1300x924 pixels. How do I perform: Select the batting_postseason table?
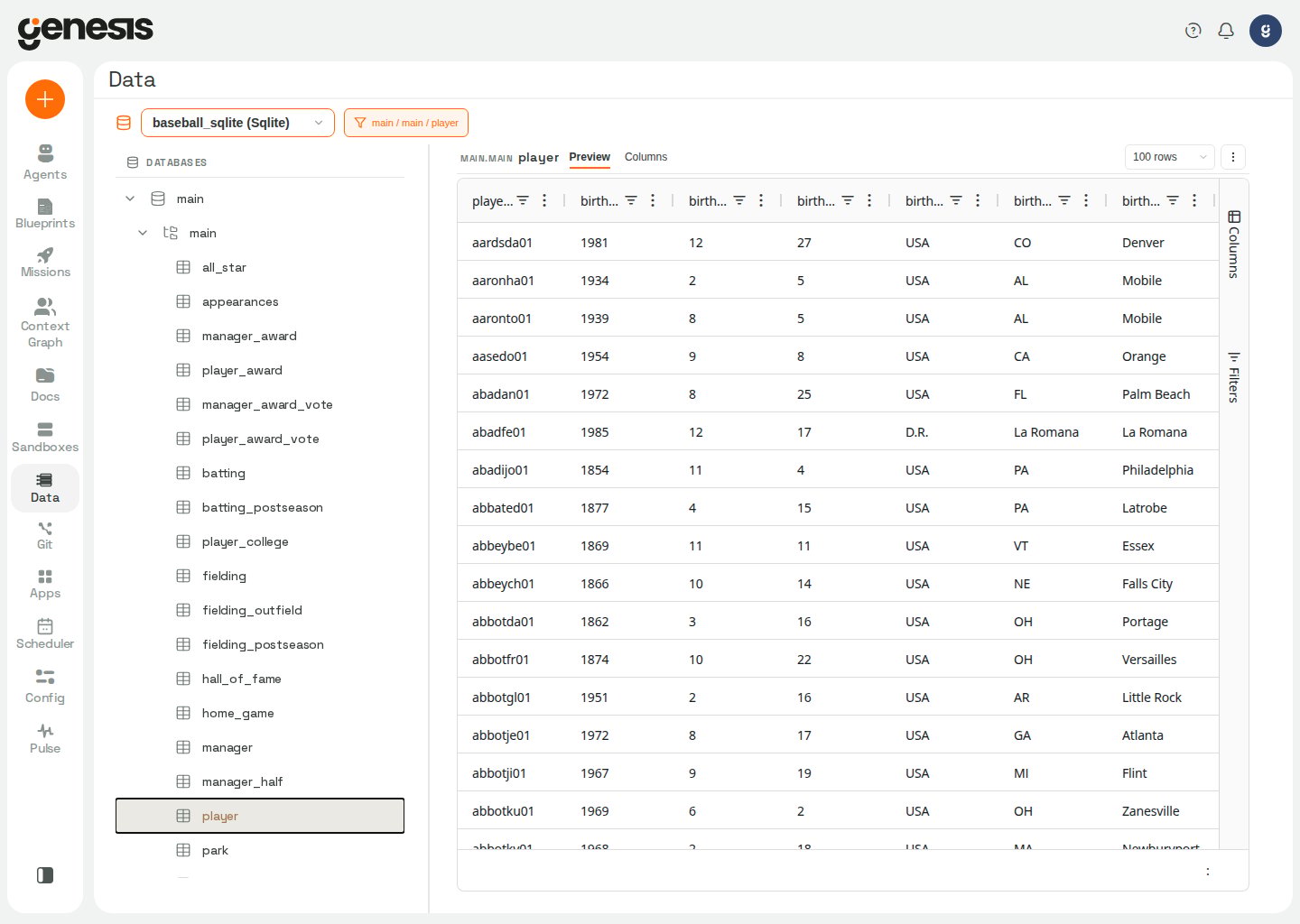pyautogui.click(x=260, y=507)
